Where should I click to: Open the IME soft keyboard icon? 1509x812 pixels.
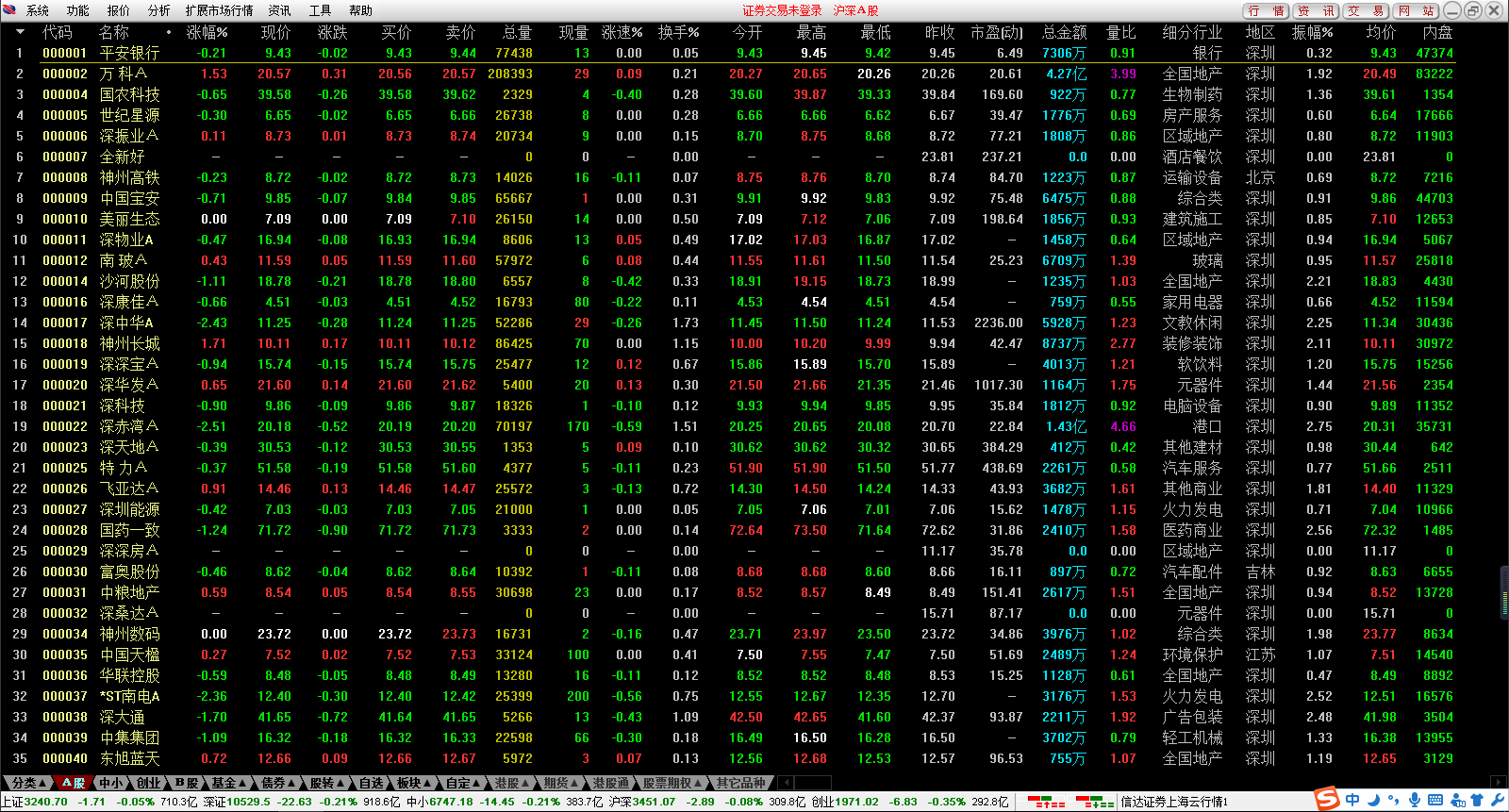point(1434,801)
